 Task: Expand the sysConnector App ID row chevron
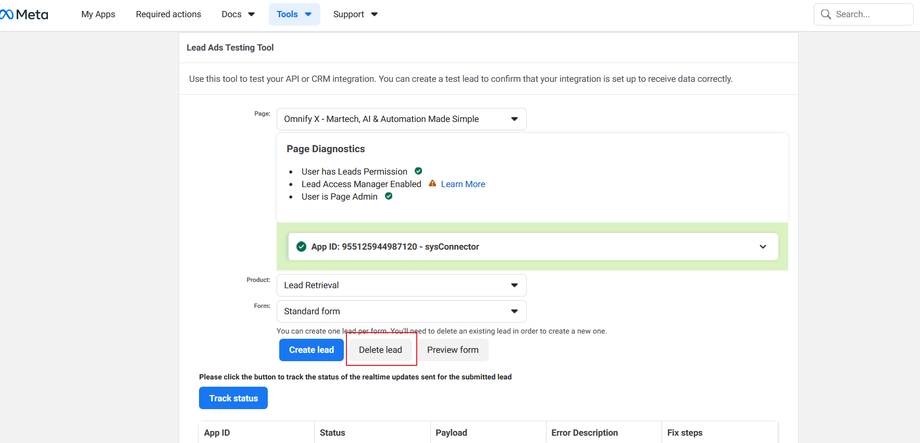[763, 247]
